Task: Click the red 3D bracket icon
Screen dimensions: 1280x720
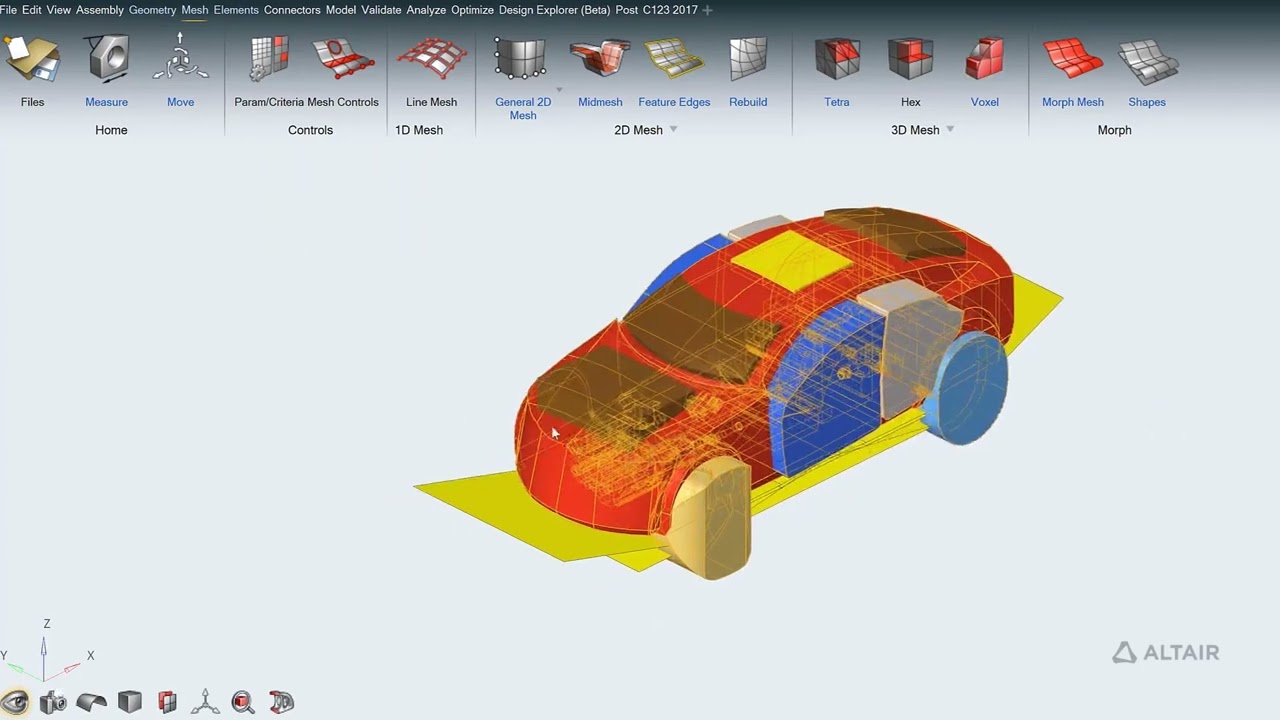Action: (281, 702)
